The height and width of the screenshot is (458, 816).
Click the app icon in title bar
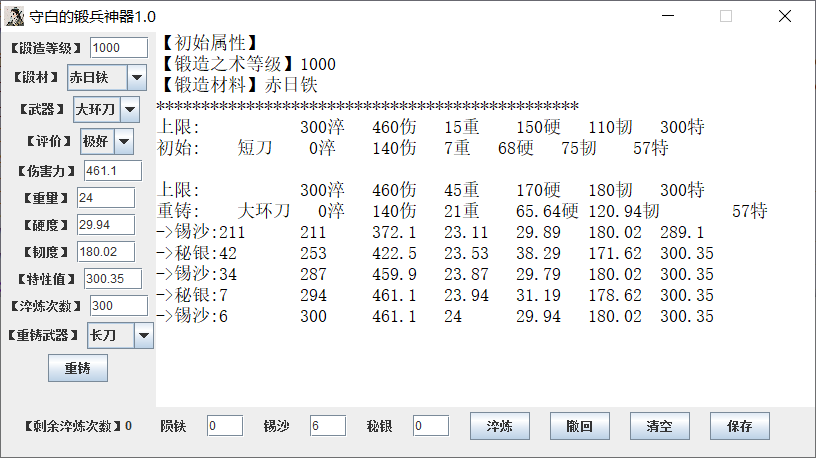tap(15, 16)
